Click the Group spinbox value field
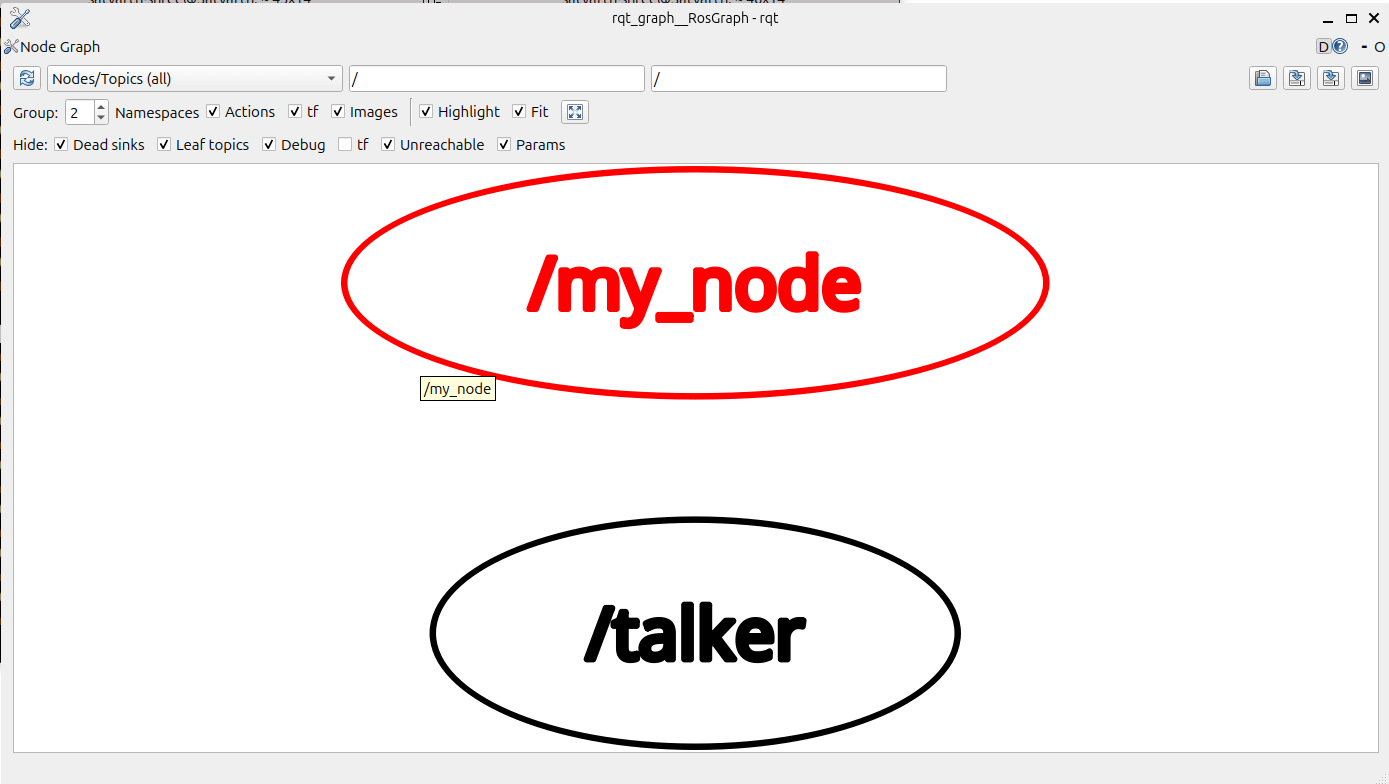The height and width of the screenshot is (784, 1389). [80, 112]
